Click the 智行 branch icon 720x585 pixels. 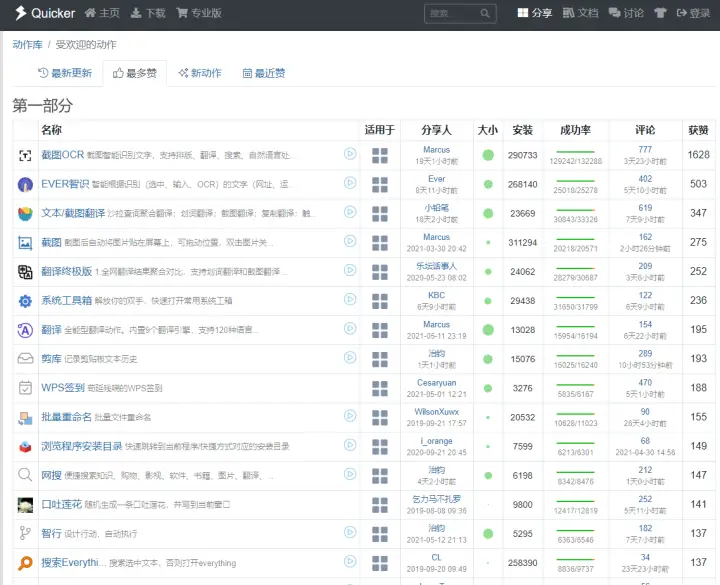pyautogui.click(x=25, y=534)
